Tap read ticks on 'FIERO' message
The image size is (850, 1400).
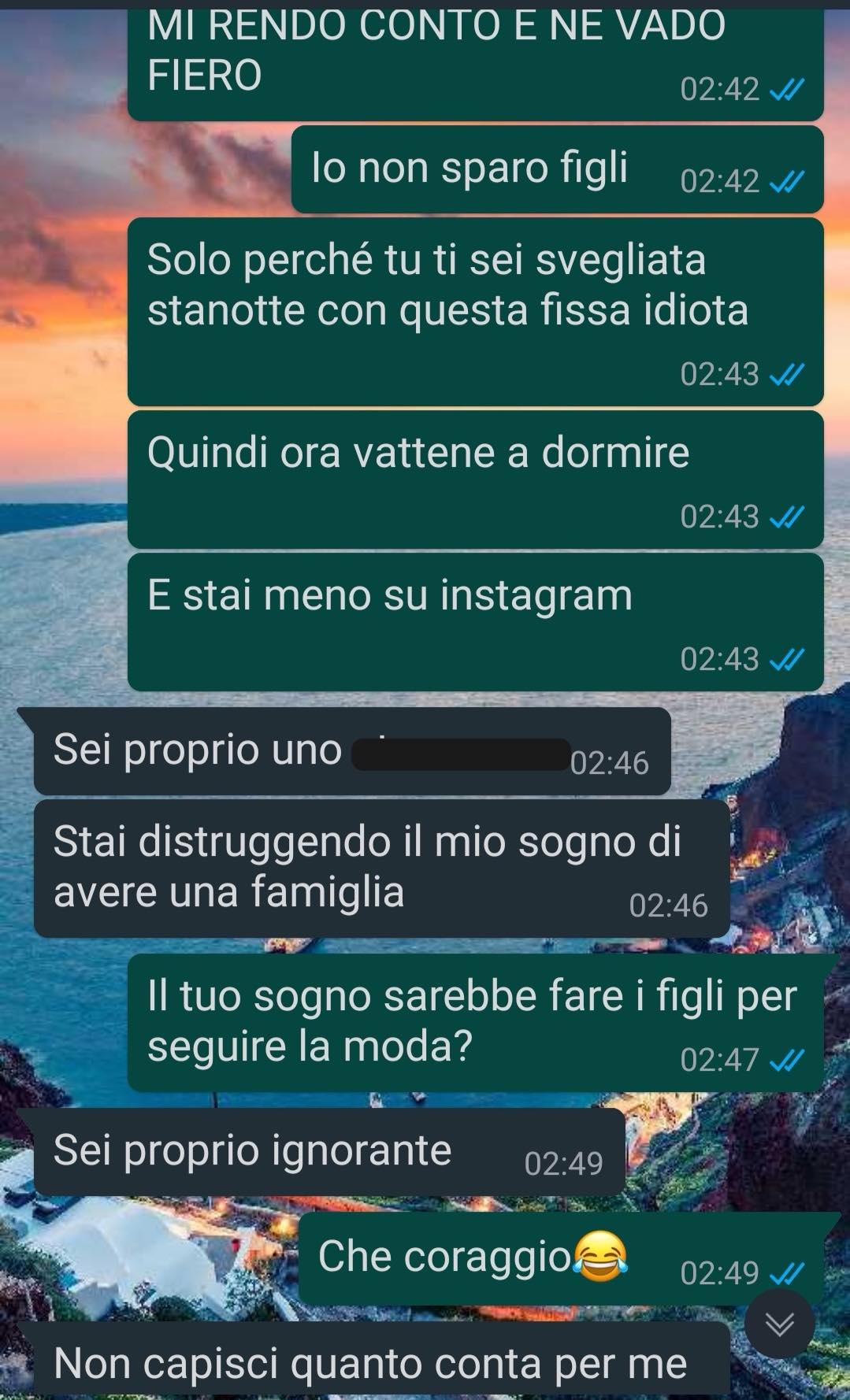pos(786,90)
